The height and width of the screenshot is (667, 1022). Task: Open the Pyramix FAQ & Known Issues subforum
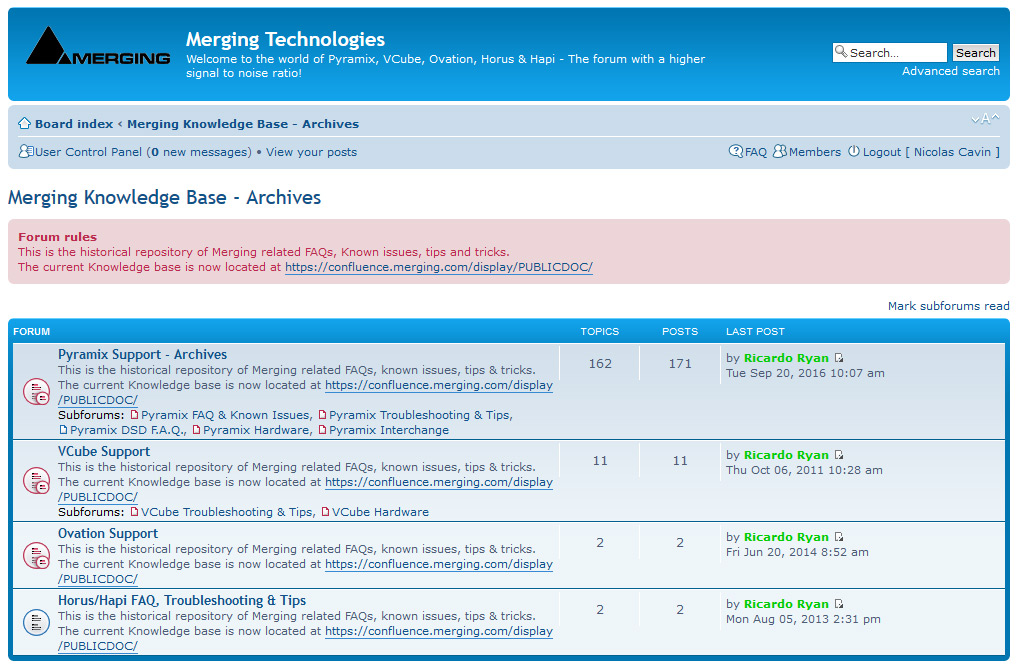(x=226, y=415)
